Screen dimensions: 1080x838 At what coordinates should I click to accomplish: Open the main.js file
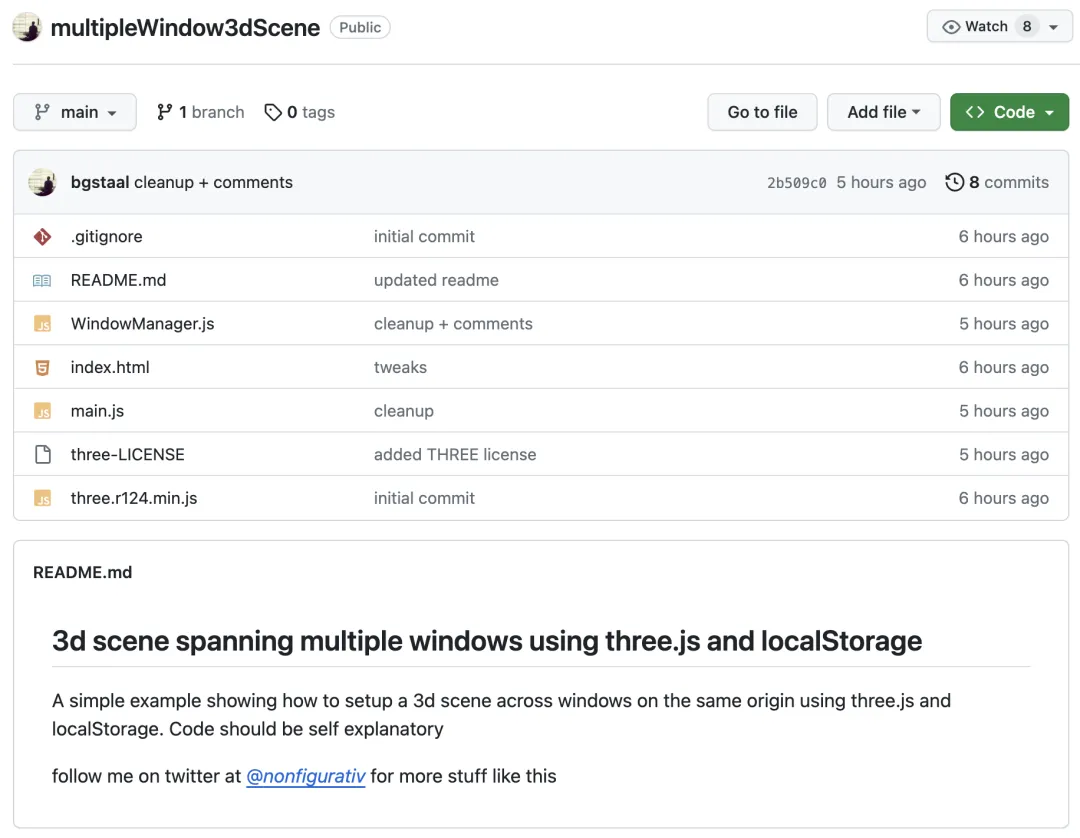(97, 411)
